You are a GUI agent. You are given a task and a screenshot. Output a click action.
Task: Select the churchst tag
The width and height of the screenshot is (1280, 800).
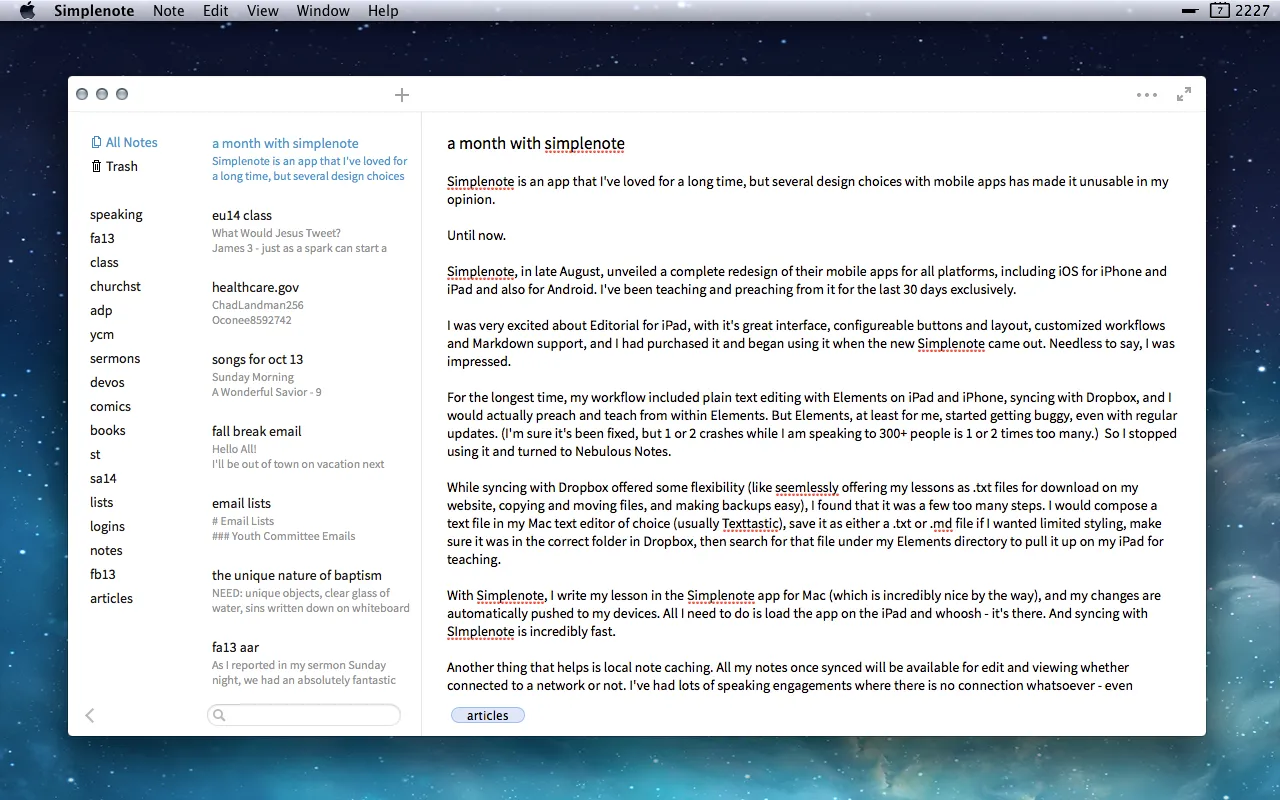click(x=115, y=286)
